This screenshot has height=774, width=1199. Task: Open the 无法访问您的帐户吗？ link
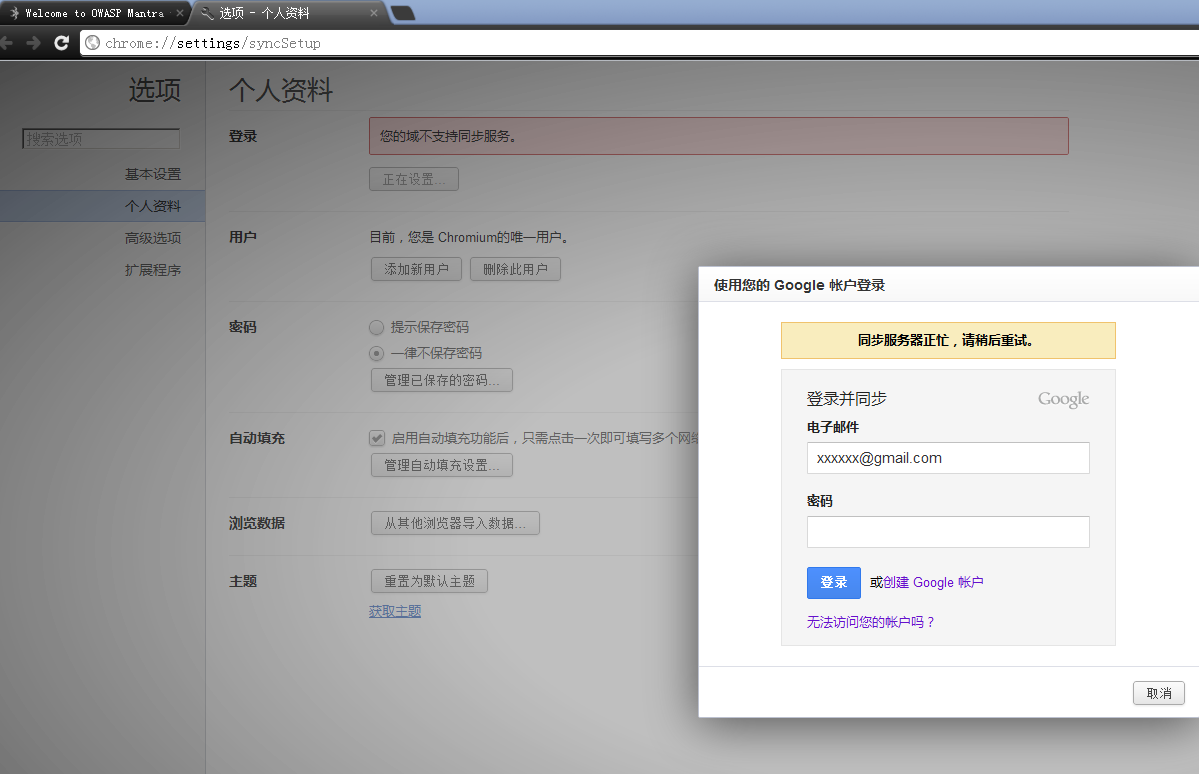pos(871,623)
